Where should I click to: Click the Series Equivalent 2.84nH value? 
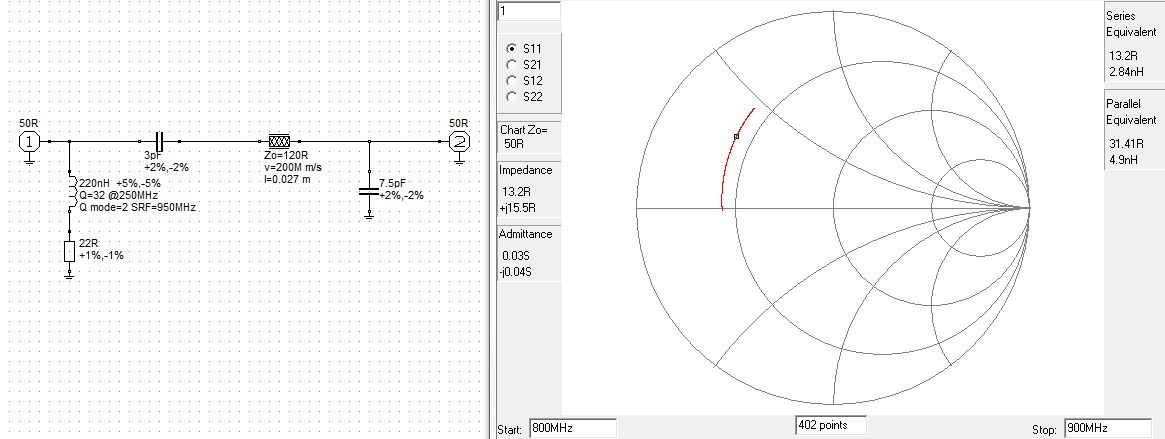[x=1126, y=71]
